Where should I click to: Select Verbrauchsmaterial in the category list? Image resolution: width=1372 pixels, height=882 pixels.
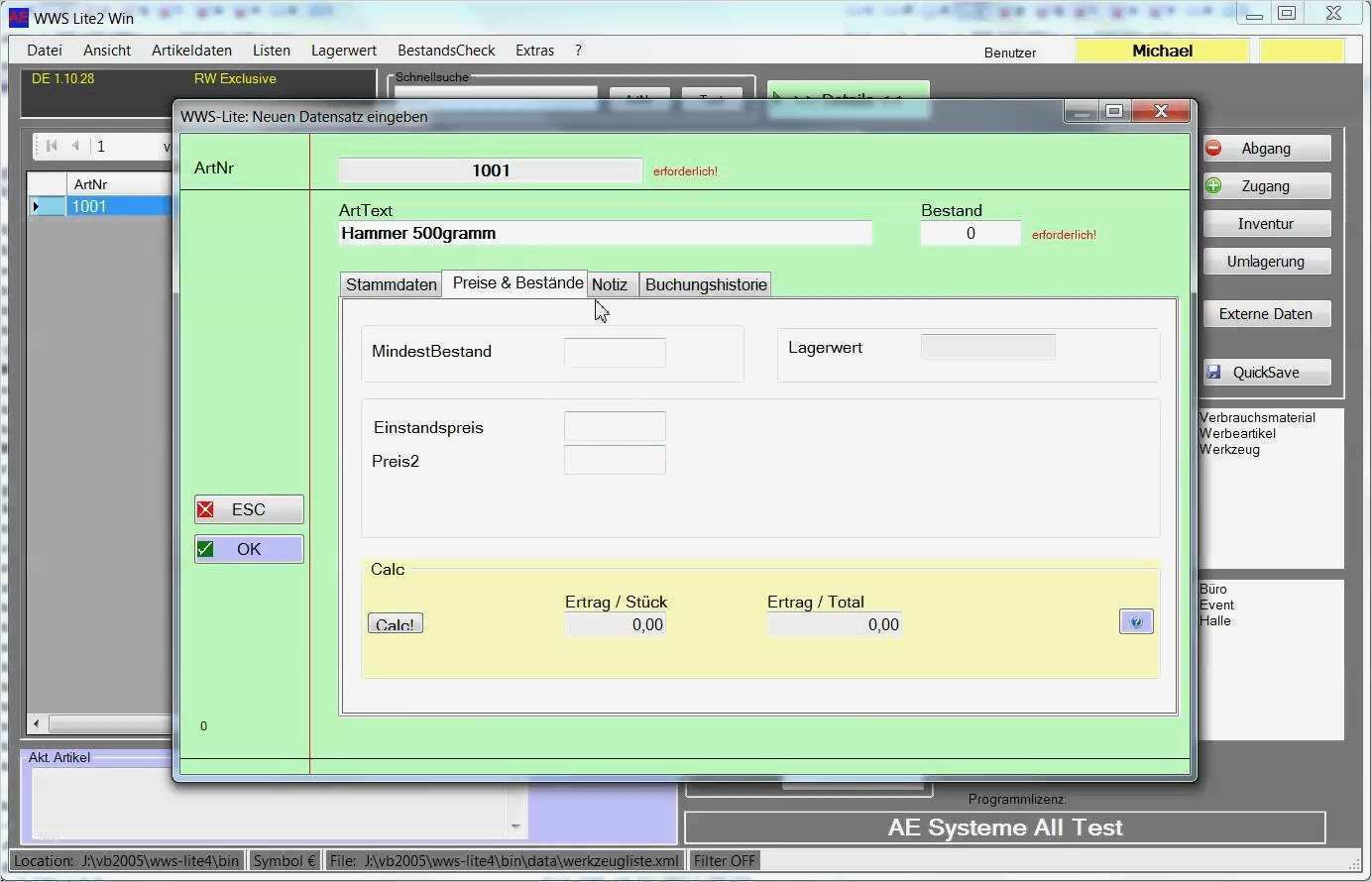1257,417
